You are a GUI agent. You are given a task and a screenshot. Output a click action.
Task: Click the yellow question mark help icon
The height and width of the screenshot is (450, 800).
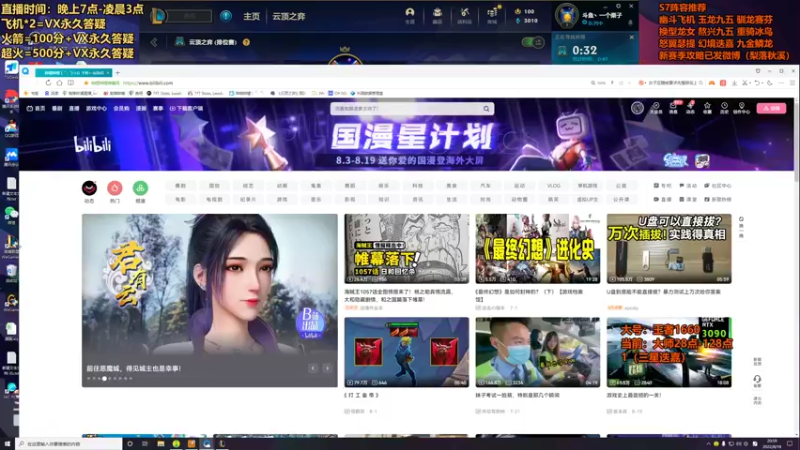246,42
